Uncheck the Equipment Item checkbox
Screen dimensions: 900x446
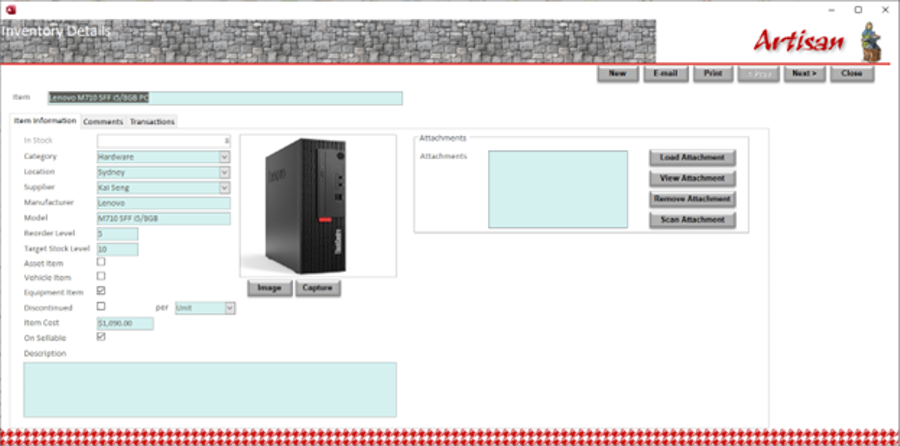101,292
